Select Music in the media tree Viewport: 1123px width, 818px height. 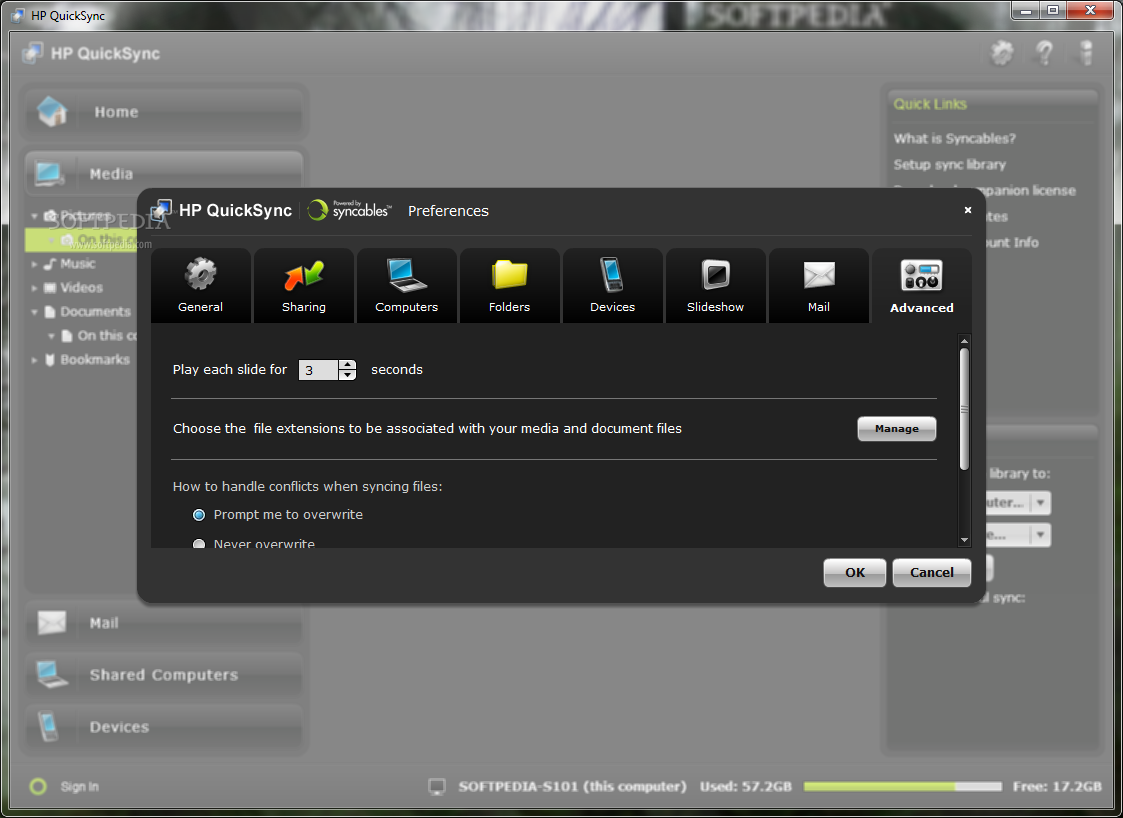(x=77, y=264)
